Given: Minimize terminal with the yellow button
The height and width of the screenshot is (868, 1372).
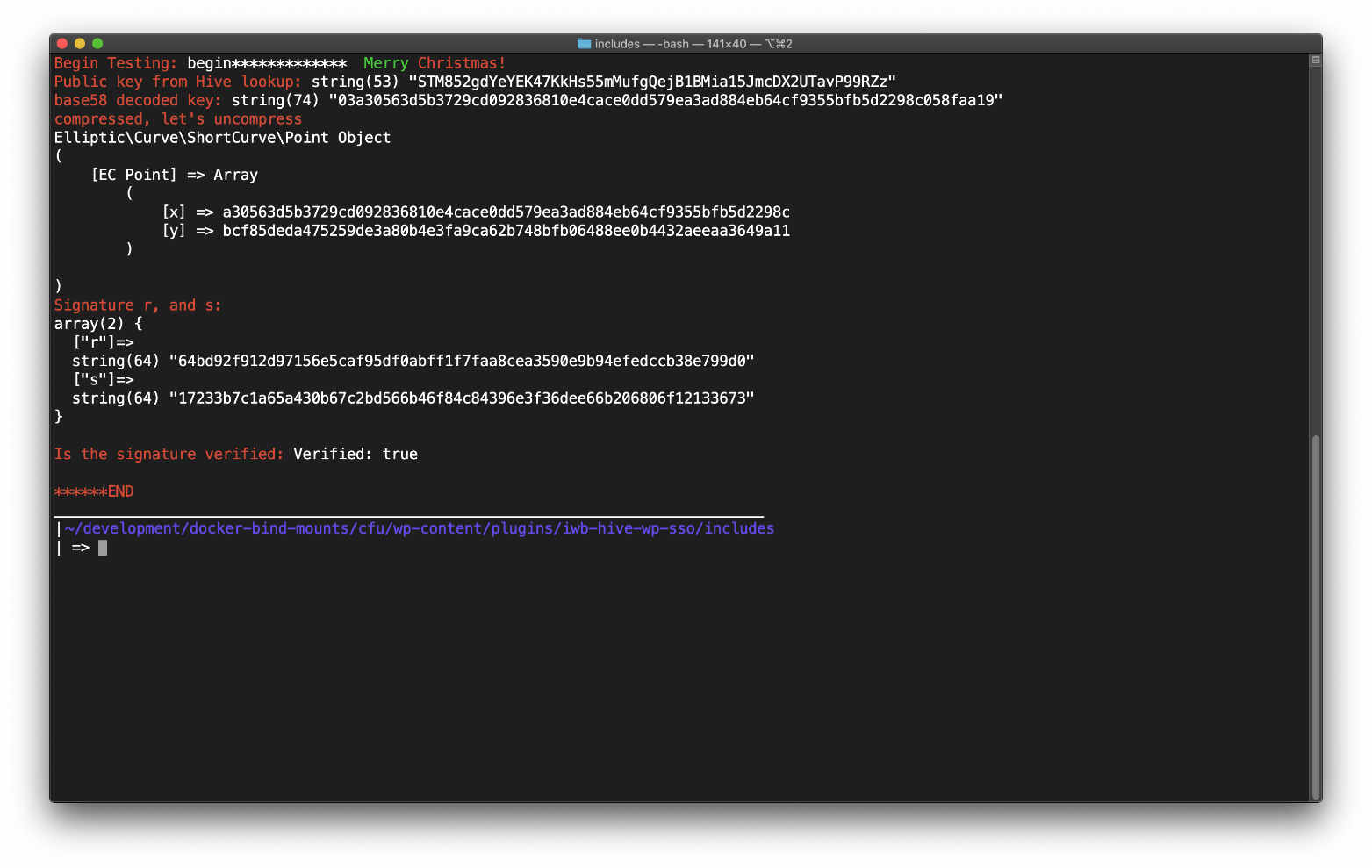Looking at the screenshot, I should point(80,43).
